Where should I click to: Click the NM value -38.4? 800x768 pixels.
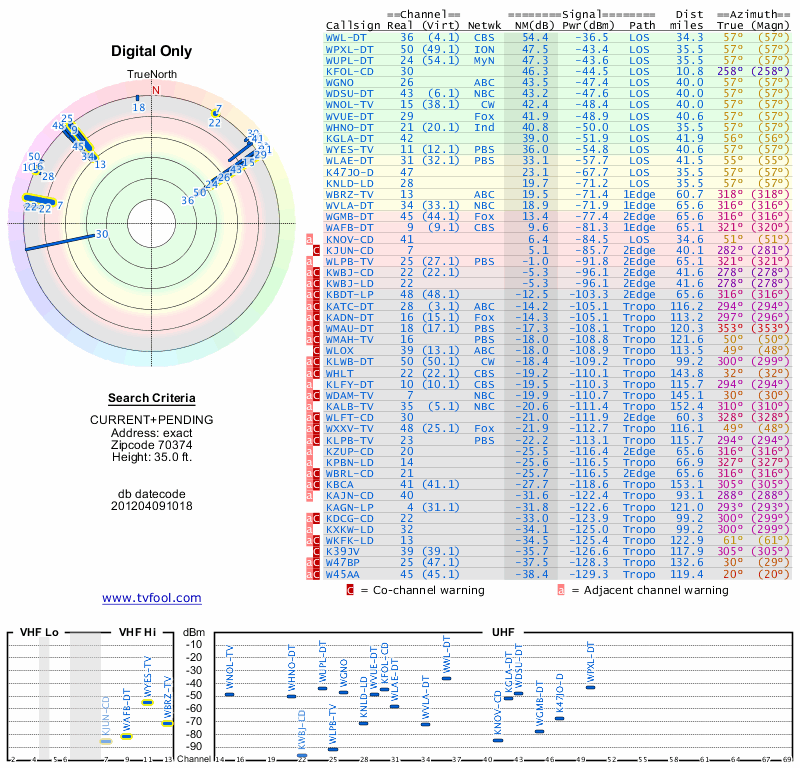click(x=532, y=574)
